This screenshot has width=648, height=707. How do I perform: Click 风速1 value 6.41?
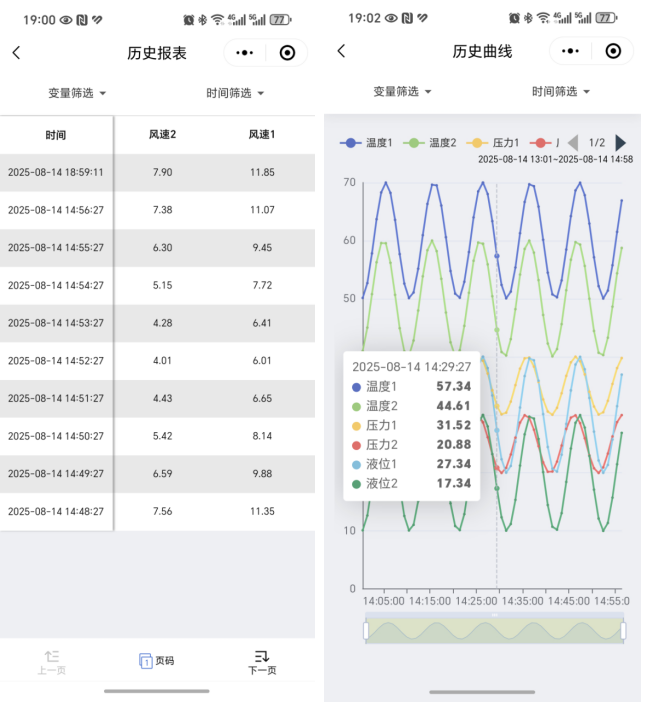click(x=262, y=323)
